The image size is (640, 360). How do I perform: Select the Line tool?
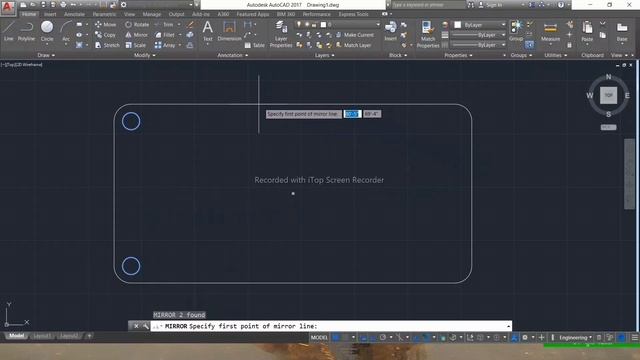[x=9, y=31]
